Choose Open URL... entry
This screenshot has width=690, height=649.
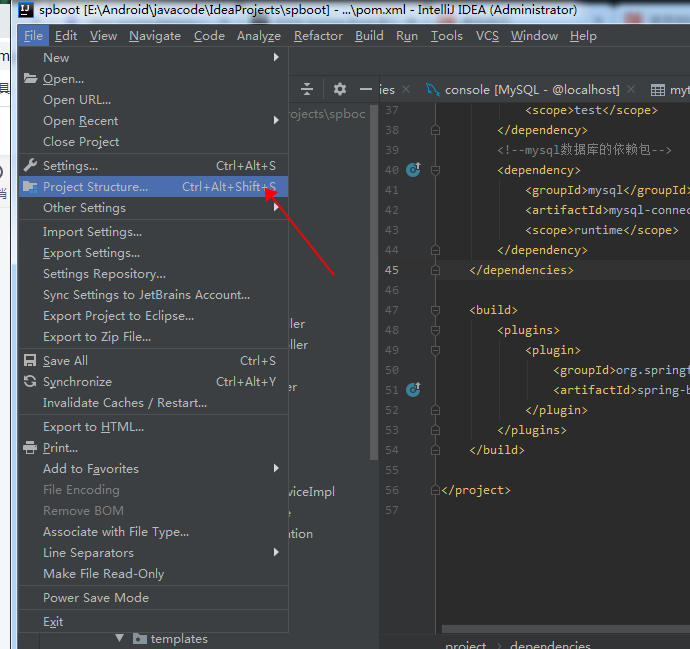coord(154,100)
